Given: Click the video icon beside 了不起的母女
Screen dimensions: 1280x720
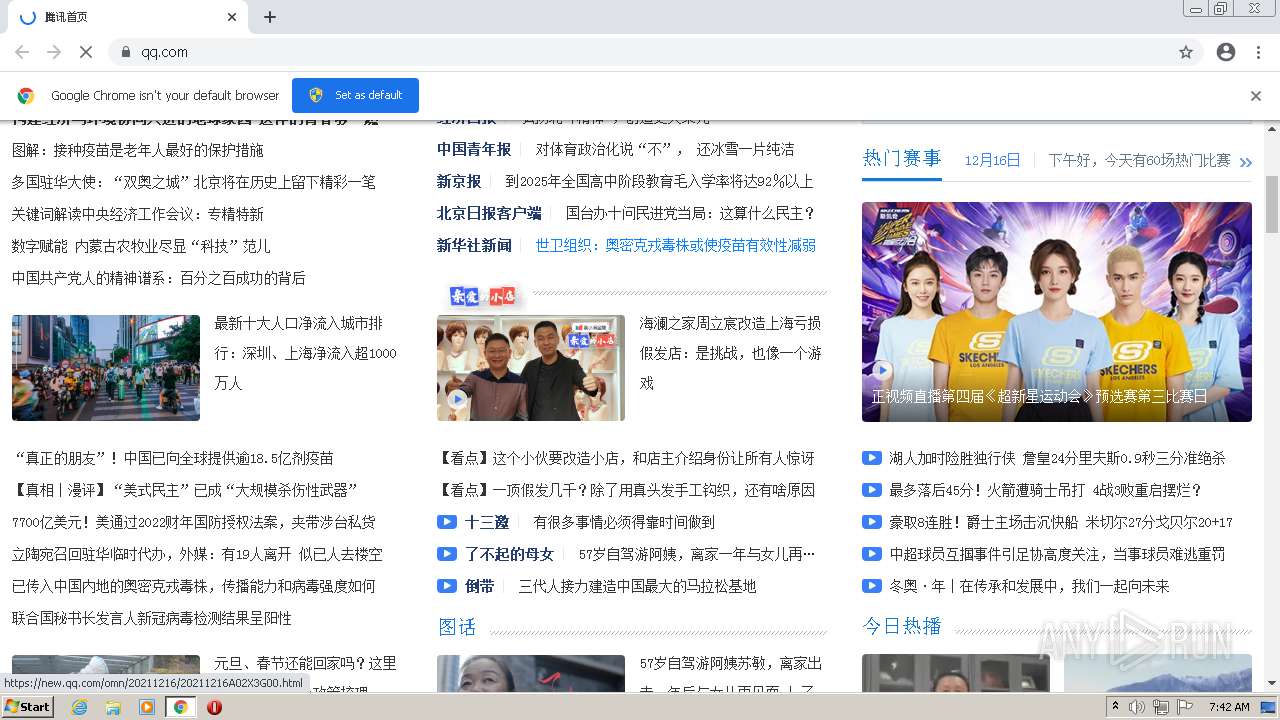Looking at the screenshot, I should pos(447,554).
